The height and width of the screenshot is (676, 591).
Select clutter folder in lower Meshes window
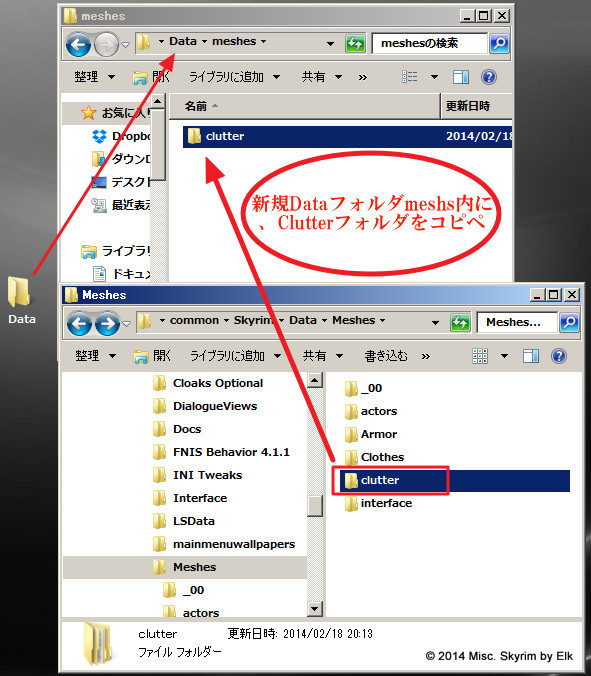[x=455, y=480]
